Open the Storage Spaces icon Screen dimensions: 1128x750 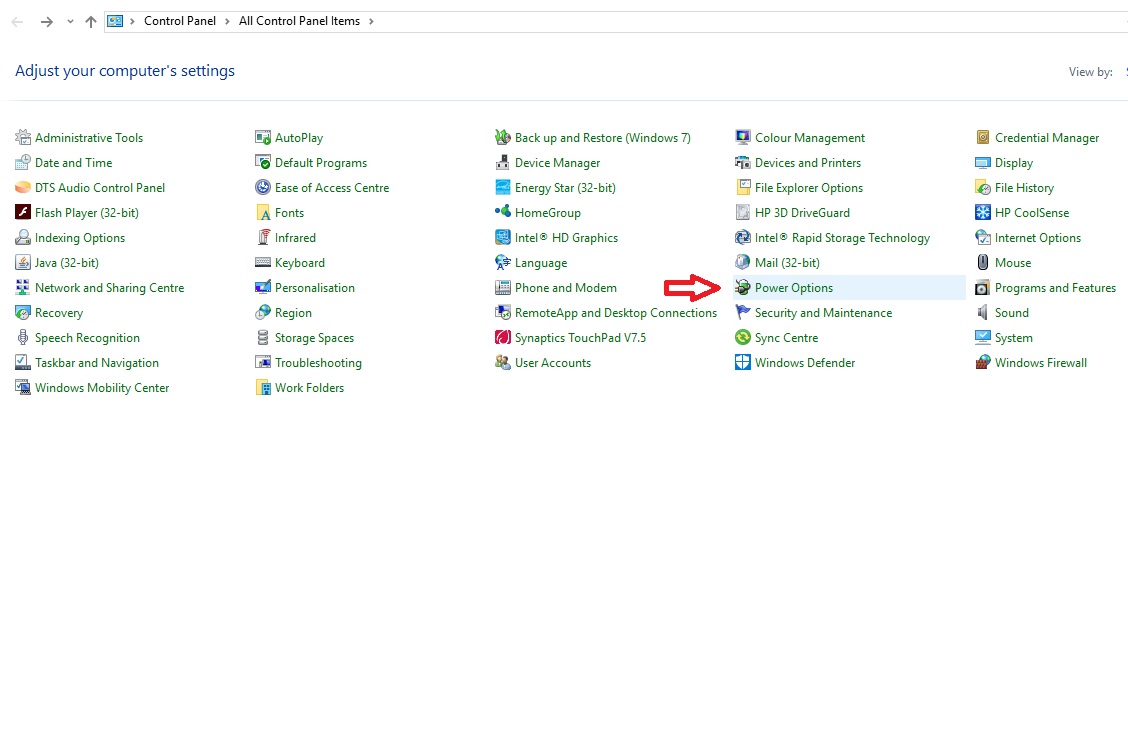(x=263, y=338)
